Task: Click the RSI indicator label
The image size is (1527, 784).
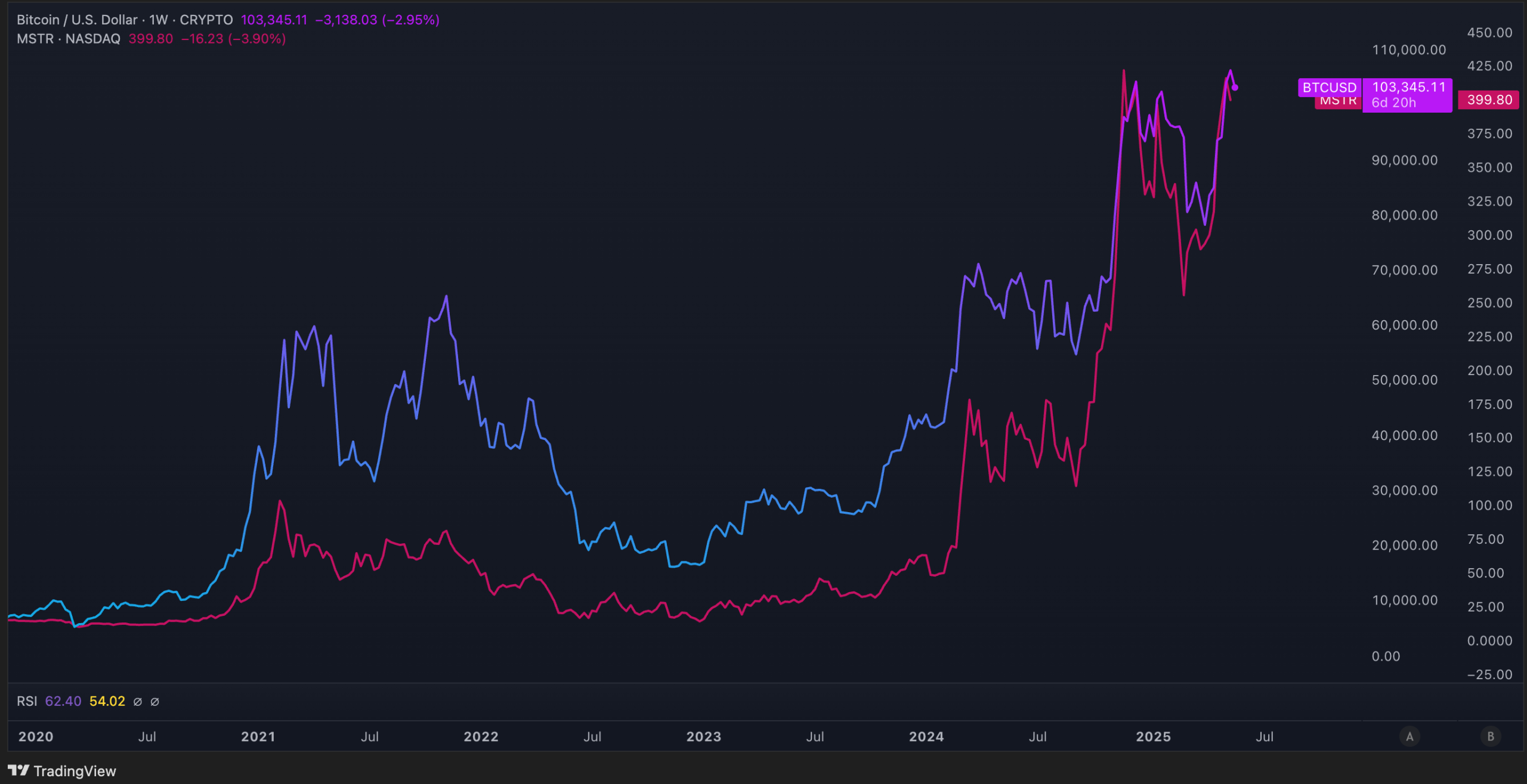Action: [27, 701]
